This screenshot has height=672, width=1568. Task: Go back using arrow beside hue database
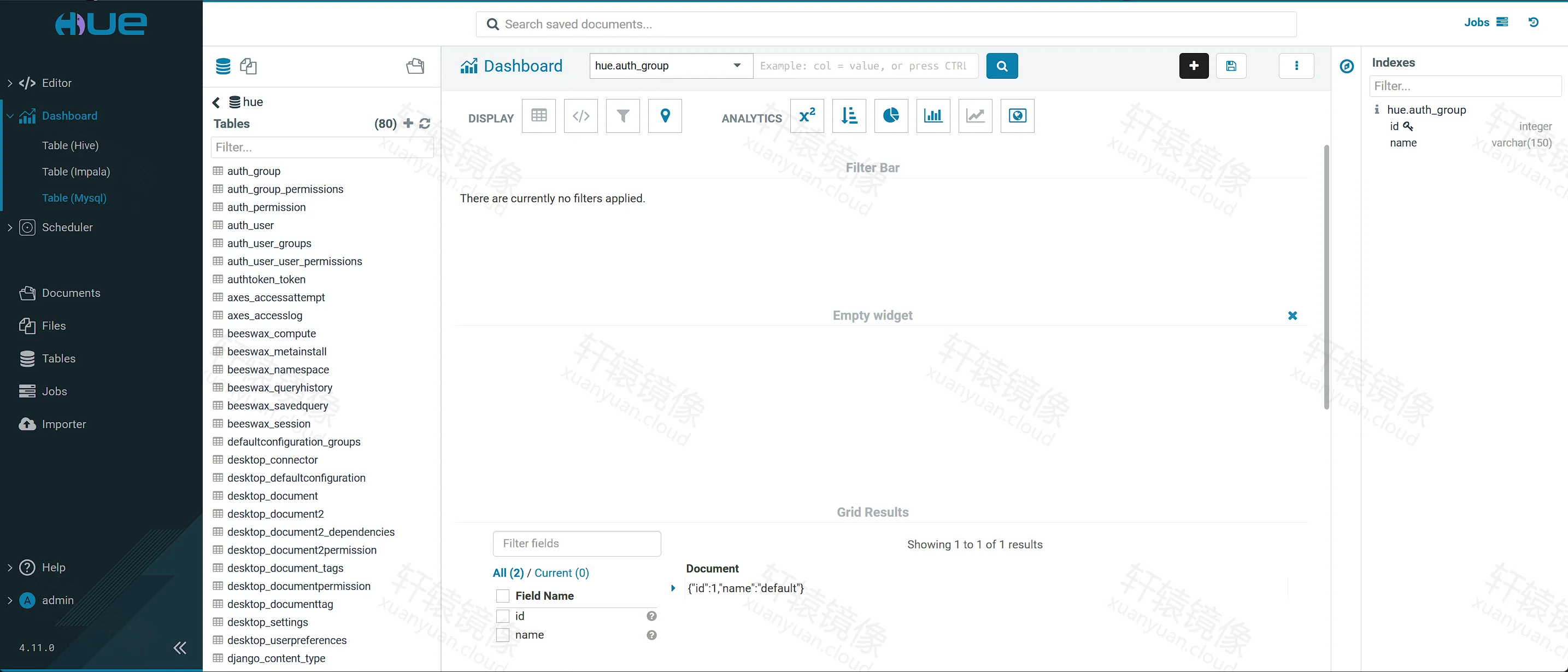[215, 102]
